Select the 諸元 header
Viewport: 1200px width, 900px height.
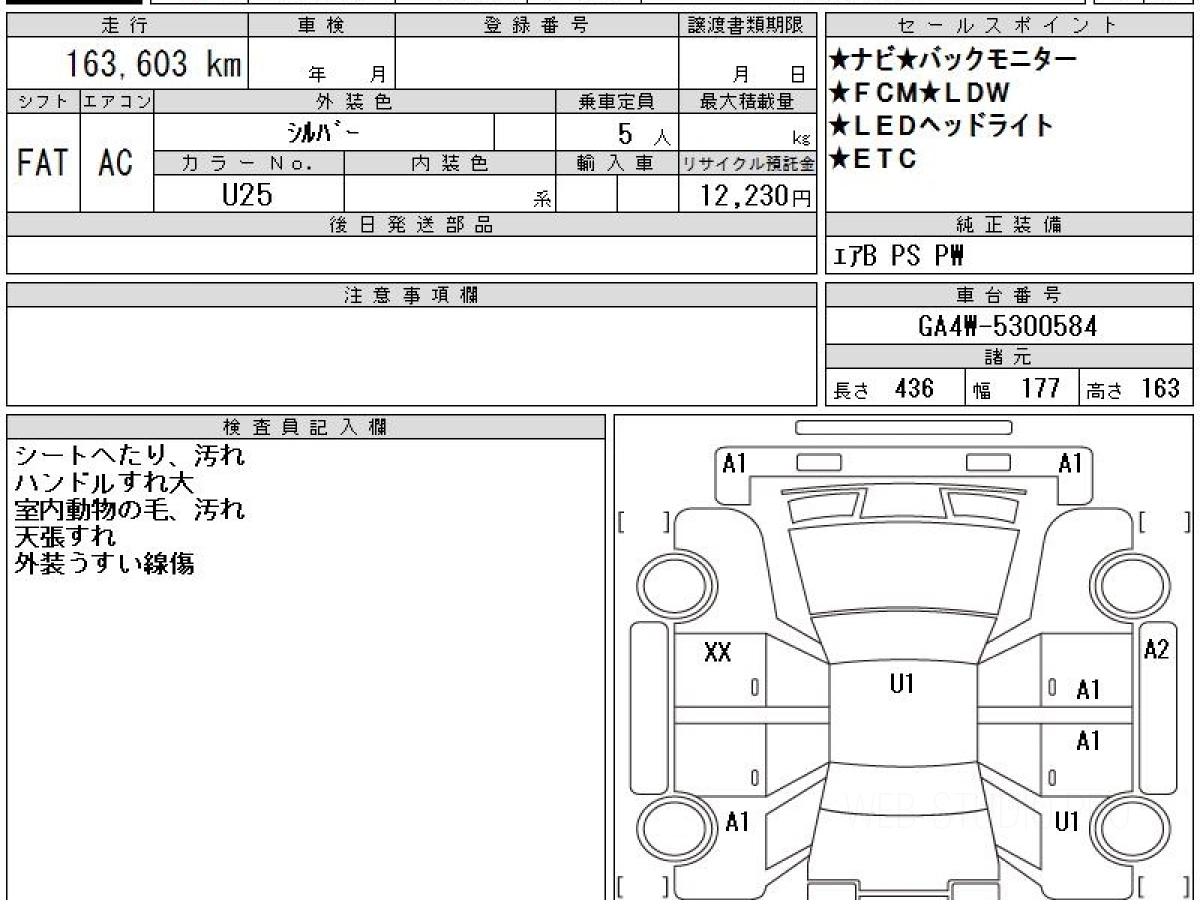(x=1009, y=357)
